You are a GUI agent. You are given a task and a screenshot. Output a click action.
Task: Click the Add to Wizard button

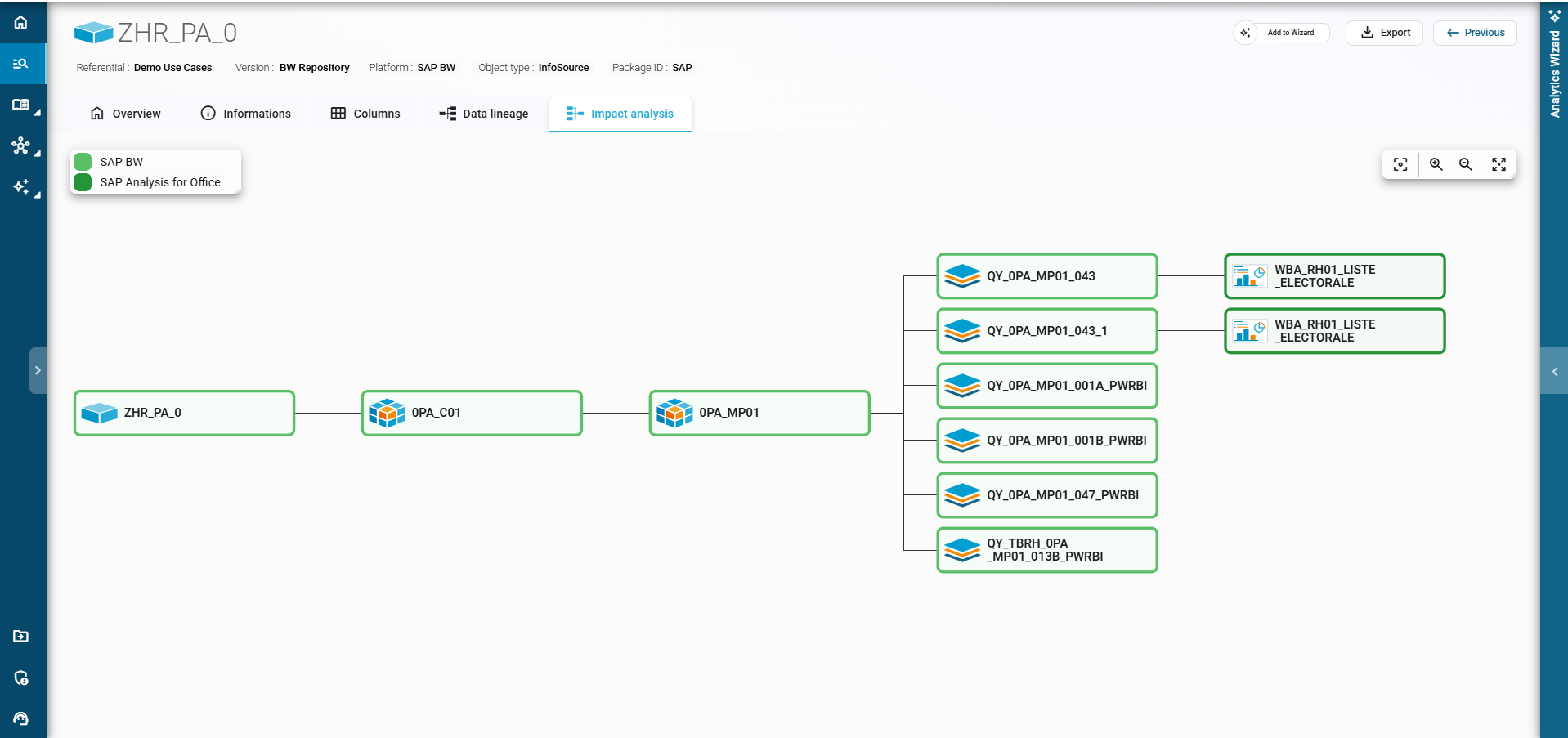tap(1282, 33)
